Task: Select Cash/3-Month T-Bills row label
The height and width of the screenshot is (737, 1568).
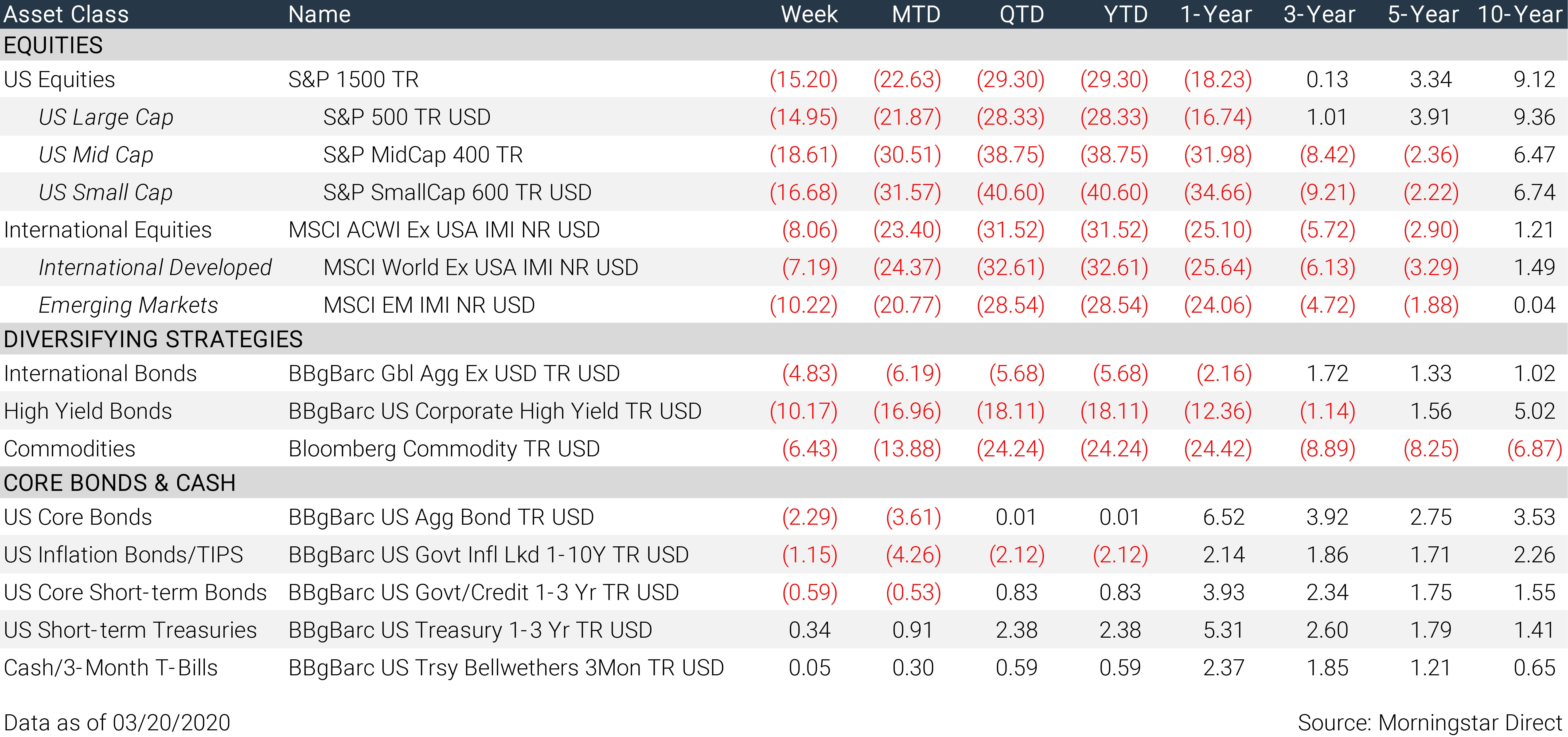Action: tap(111, 668)
